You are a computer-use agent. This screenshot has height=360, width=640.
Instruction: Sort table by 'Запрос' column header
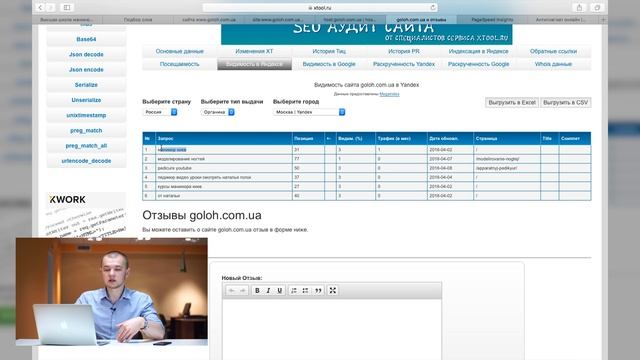point(224,138)
